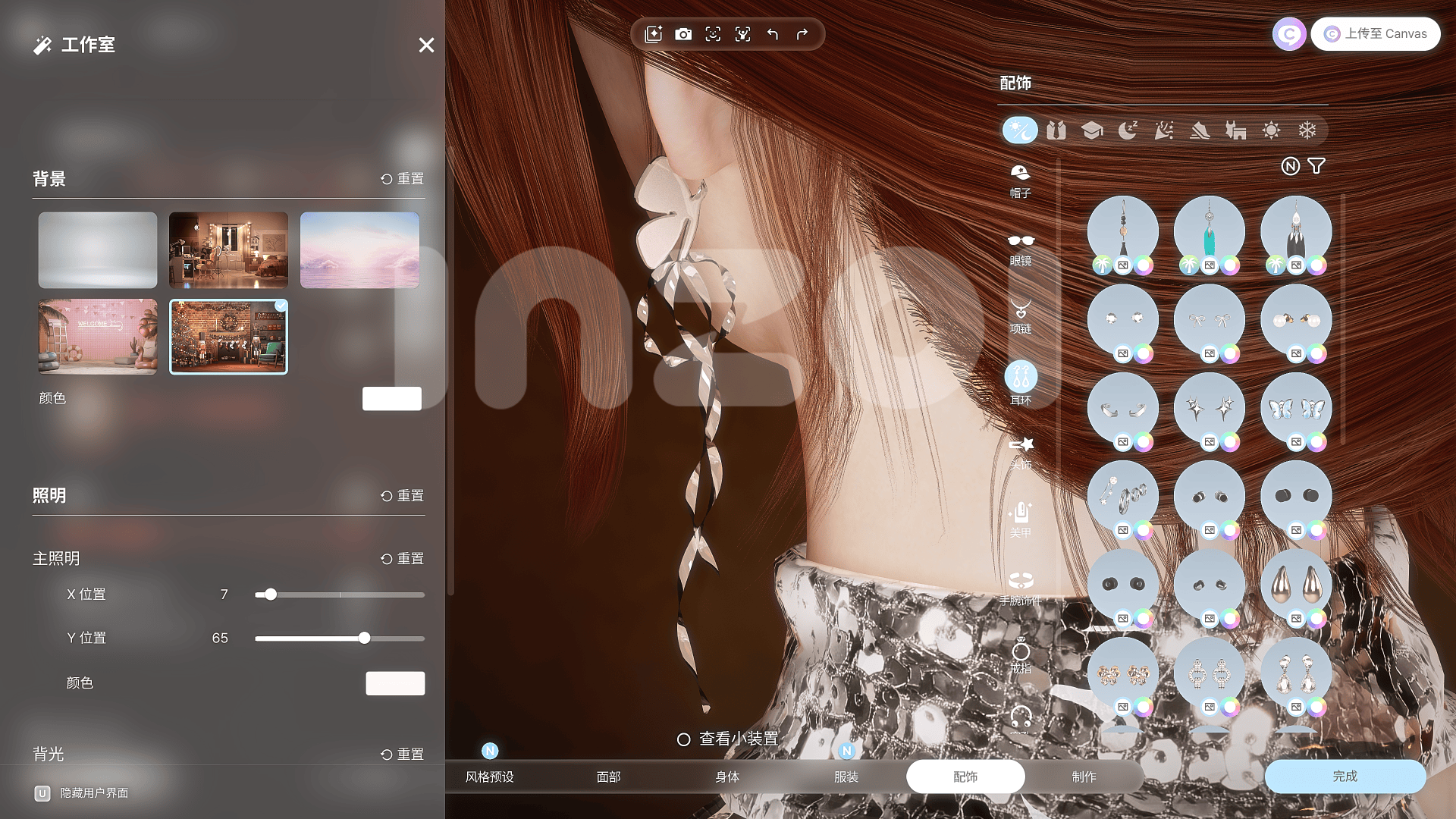Choose the pink welcome beach background
This screenshot has width=1456, height=819.
pos(98,337)
